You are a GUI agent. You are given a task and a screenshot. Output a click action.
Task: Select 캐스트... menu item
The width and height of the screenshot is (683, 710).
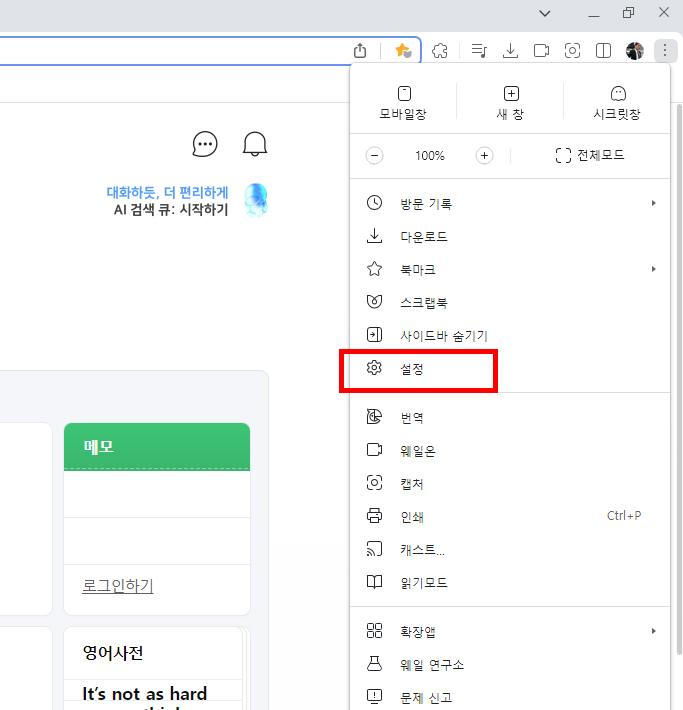510,550
